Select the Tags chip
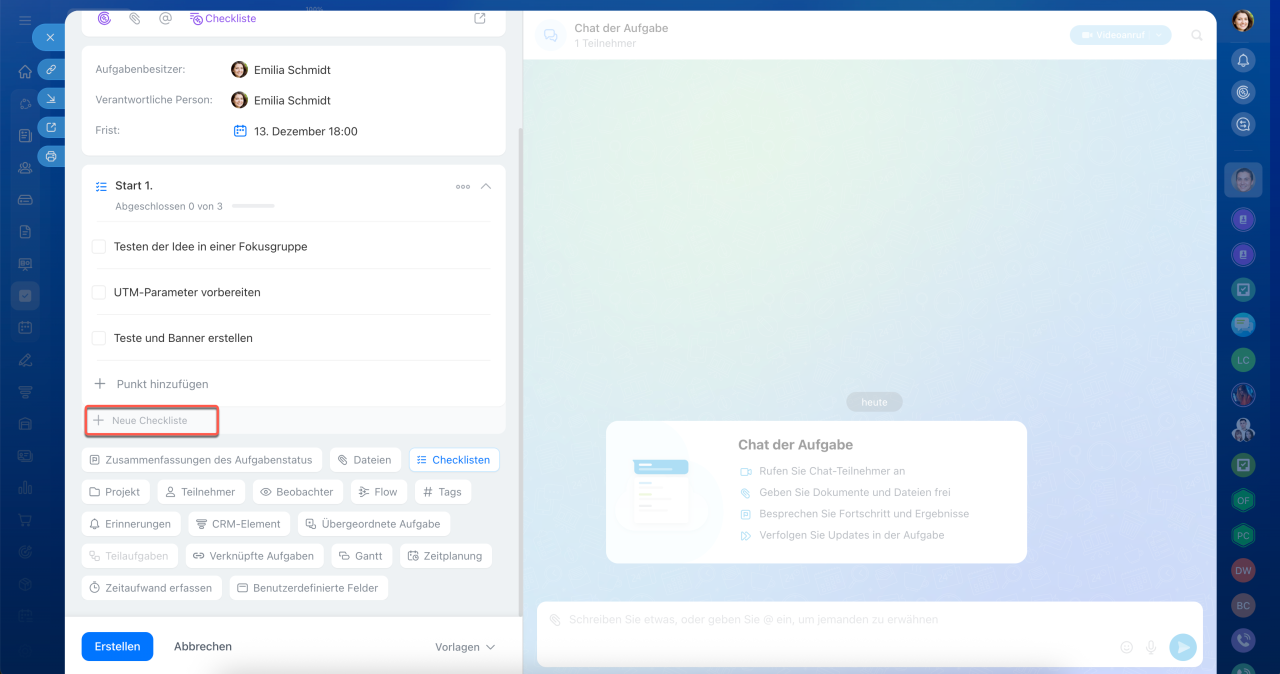 pyautogui.click(x=442, y=492)
